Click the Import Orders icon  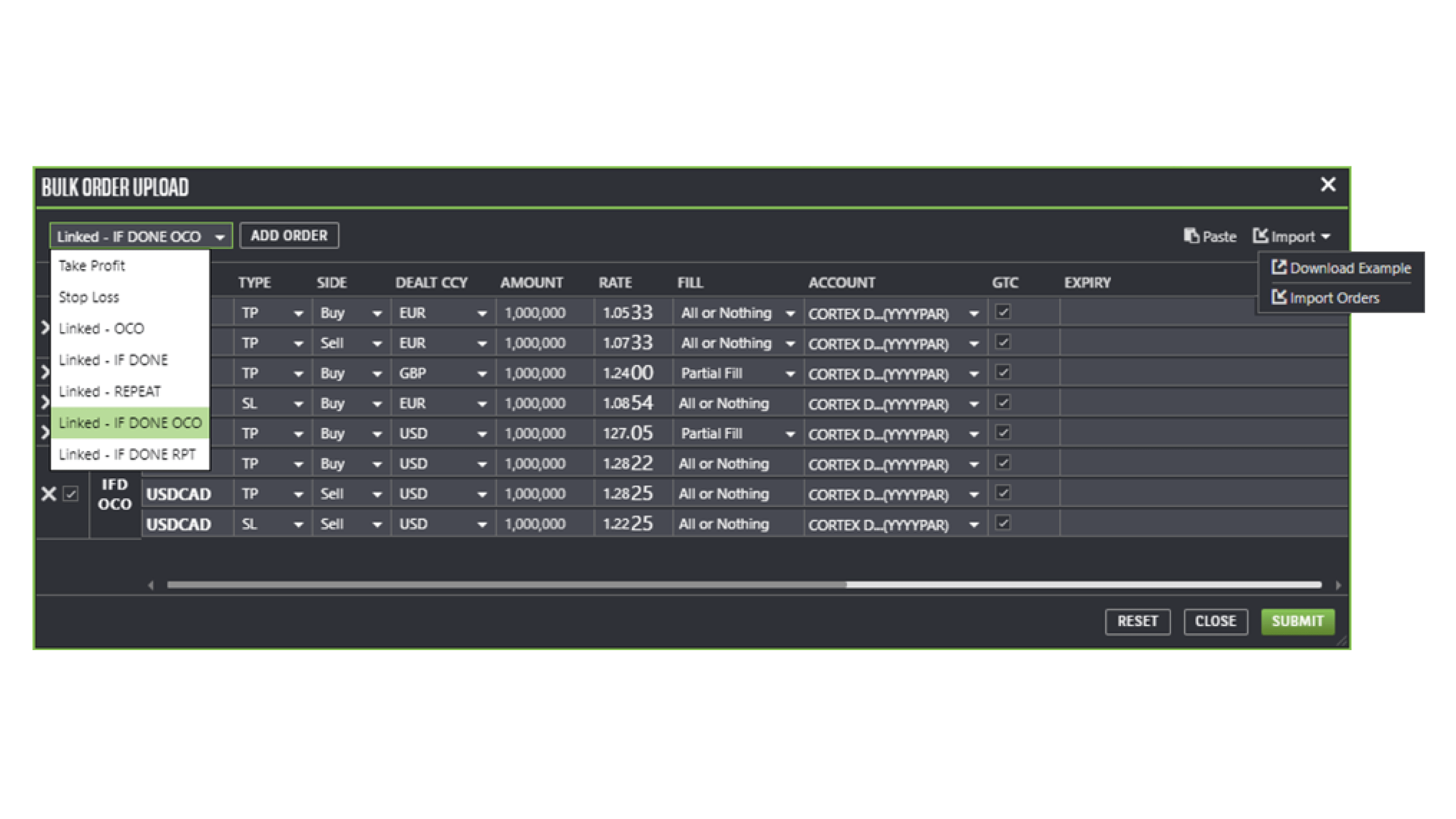[x=1278, y=297]
